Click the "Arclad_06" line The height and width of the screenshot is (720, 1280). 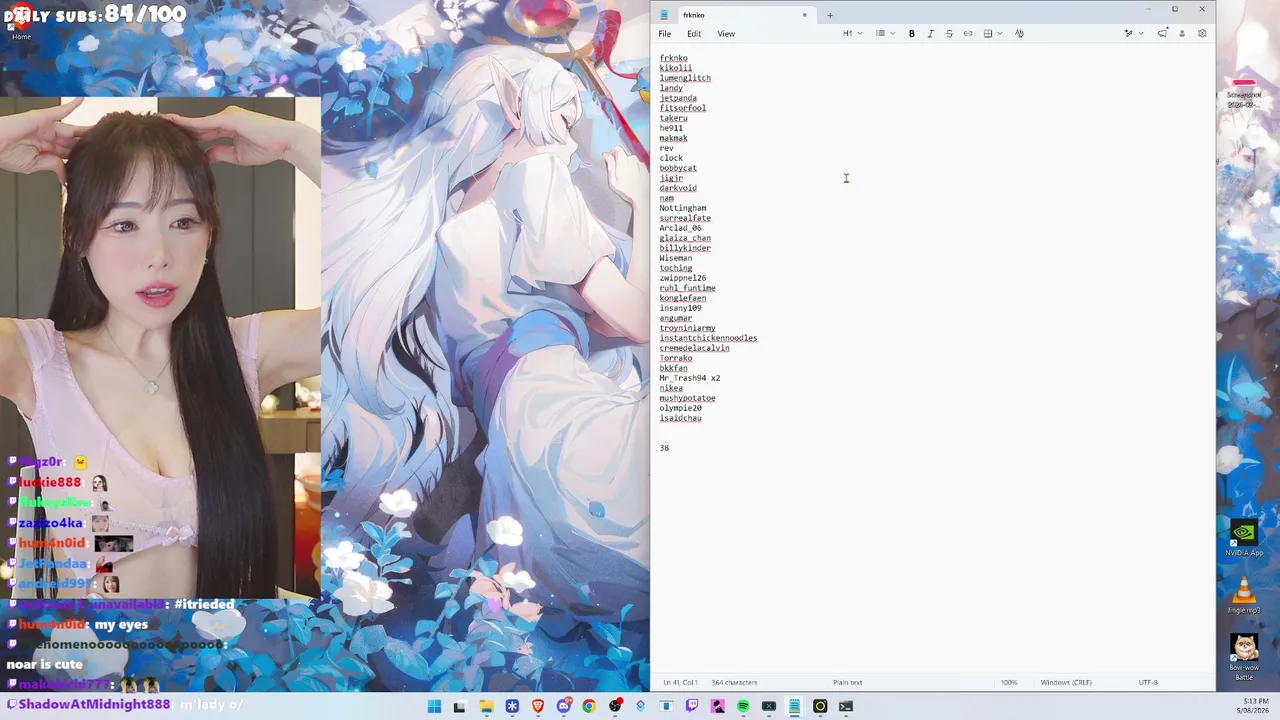coord(680,228)
